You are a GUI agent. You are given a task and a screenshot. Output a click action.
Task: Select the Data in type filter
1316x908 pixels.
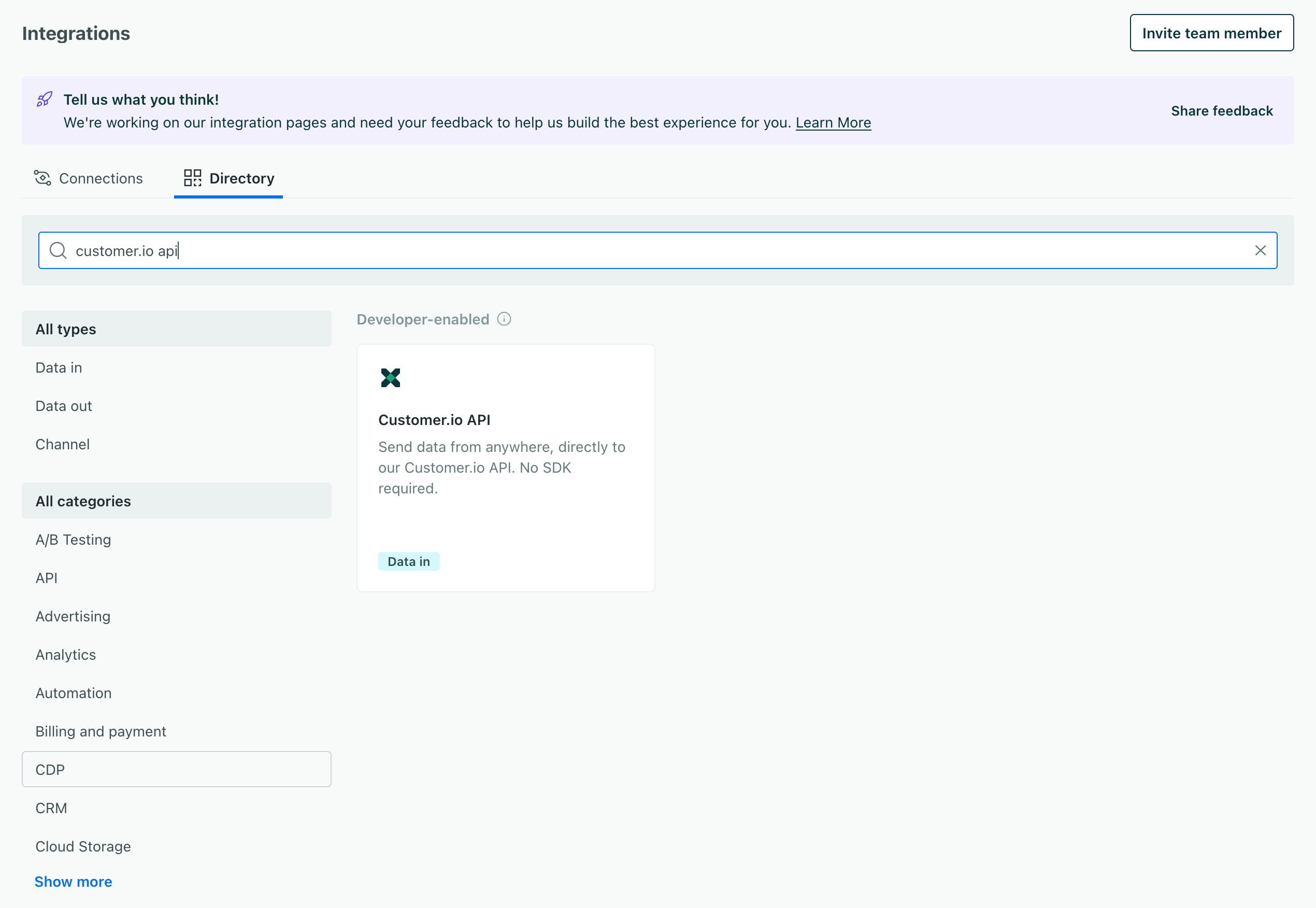point(59,367)
